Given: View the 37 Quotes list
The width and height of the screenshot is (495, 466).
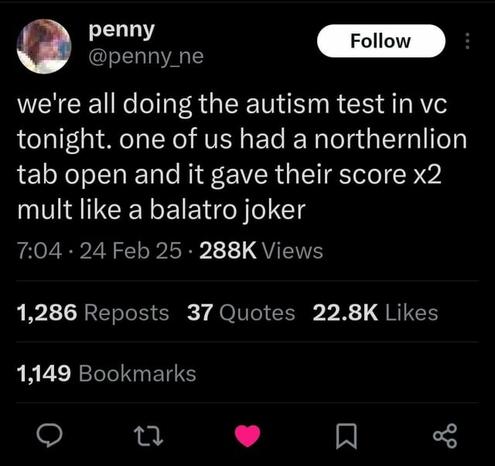Looking at the screenshot, I should point(241,313).
